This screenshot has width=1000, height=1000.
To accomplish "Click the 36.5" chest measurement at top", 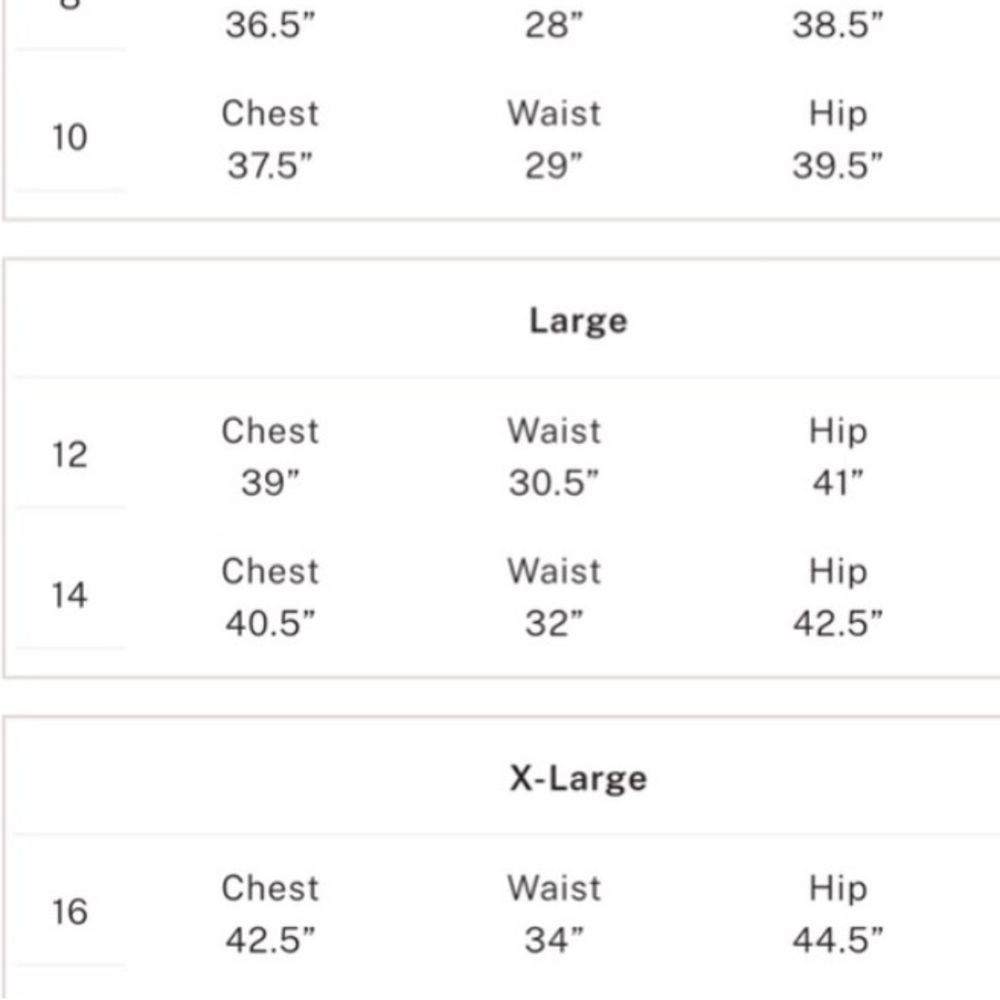I will 270,26.
